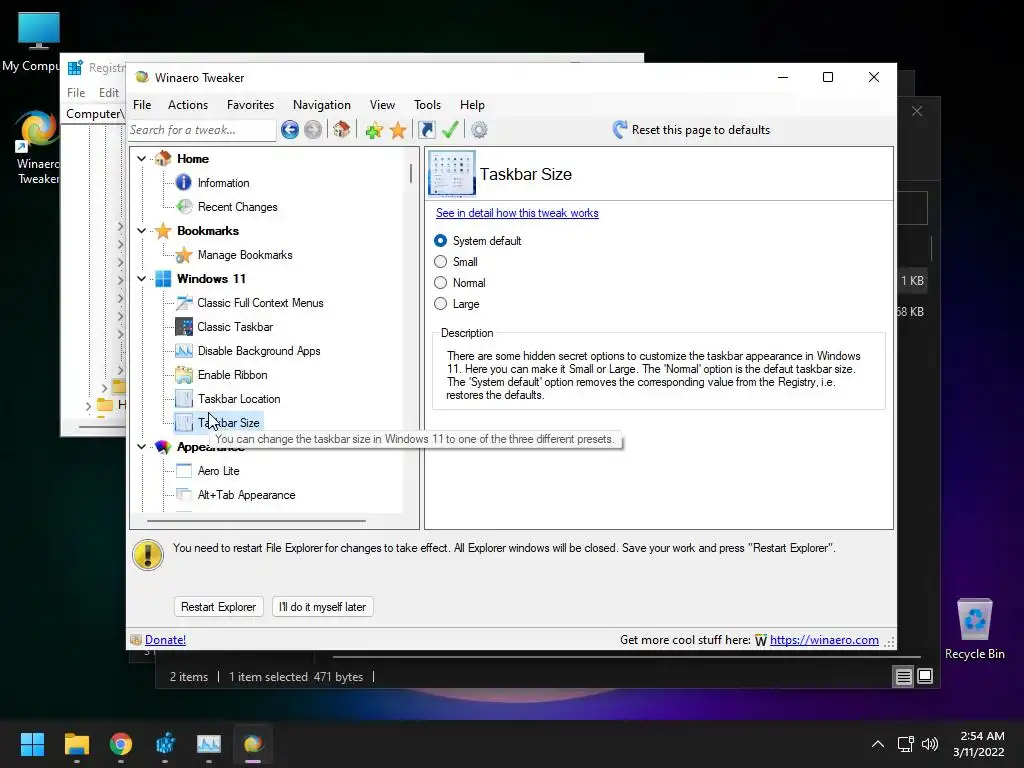Collapse the Appearance tree node

click(142, 447)
